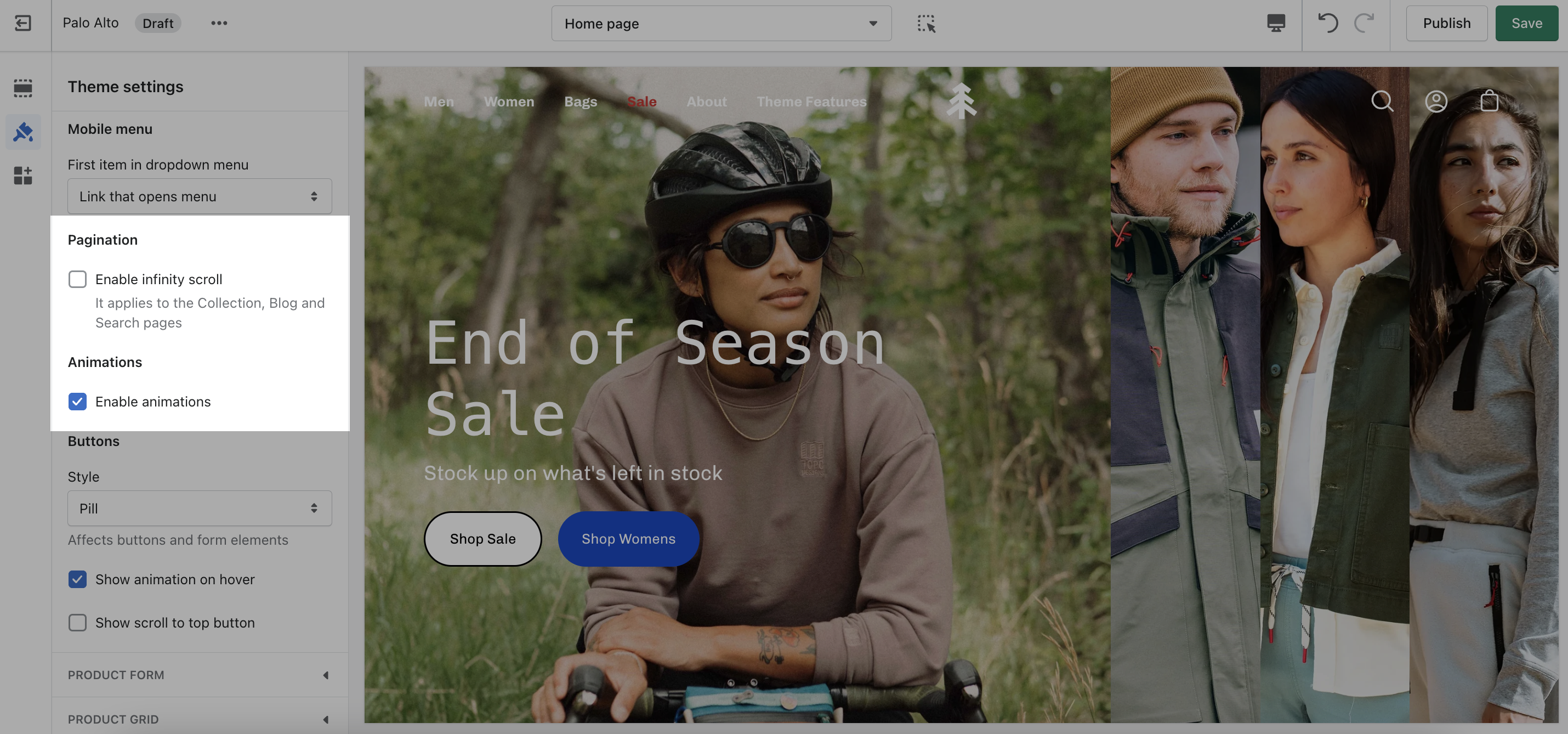Click the green Save button

[1526, 23]
